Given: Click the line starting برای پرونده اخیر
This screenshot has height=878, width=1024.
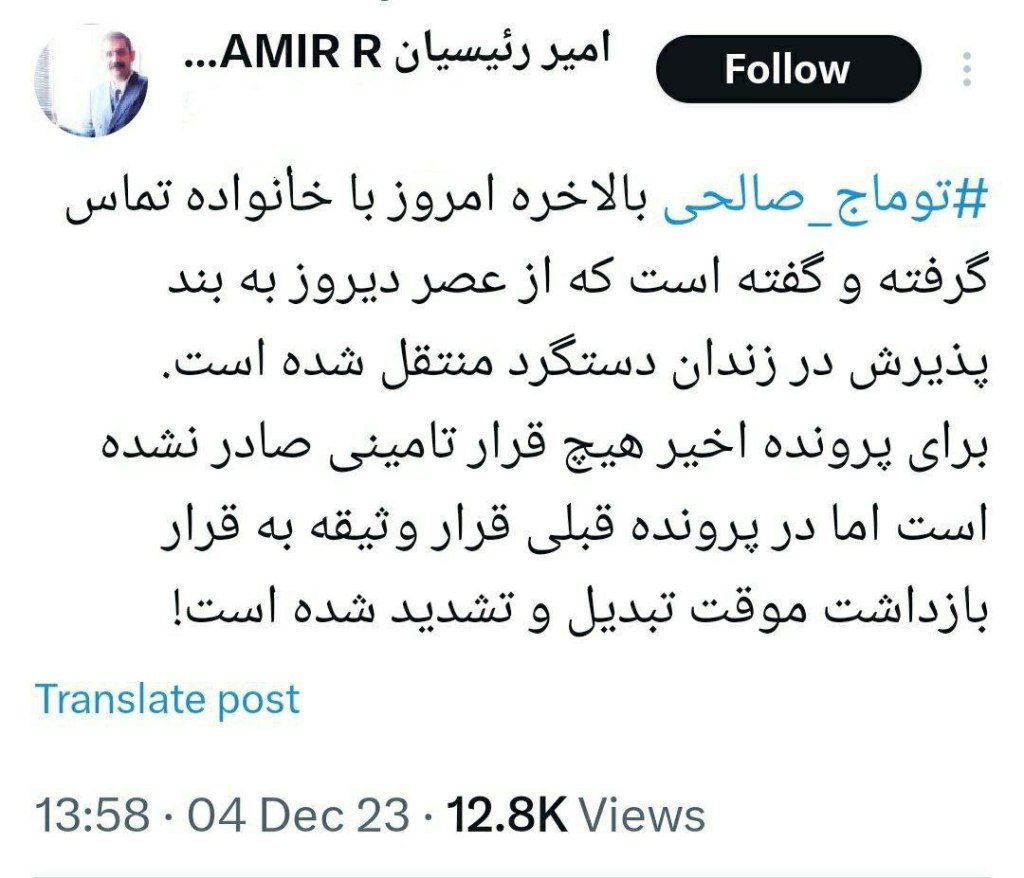Looking at the screenshot, I should 544,447.
